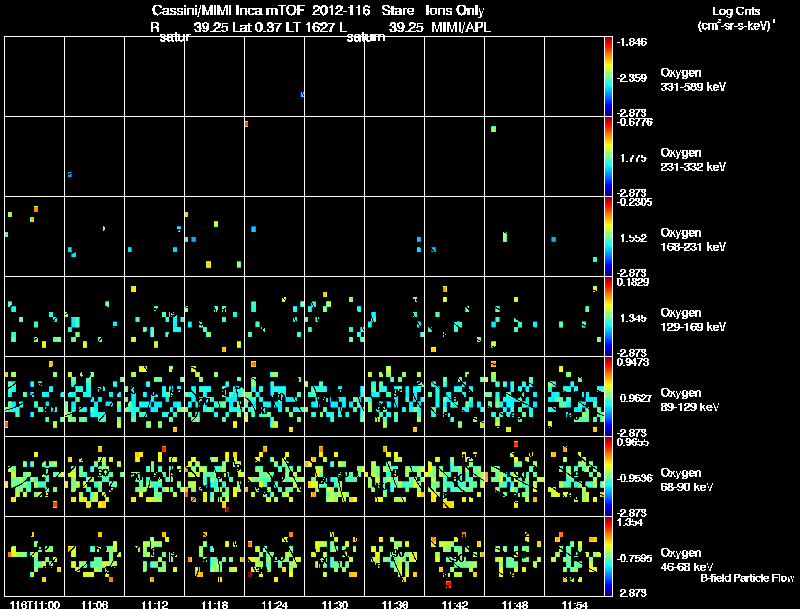Click the 'Oxygen 231-332 keV' row label
Viewport: 800px width, 609px height.
693,160
